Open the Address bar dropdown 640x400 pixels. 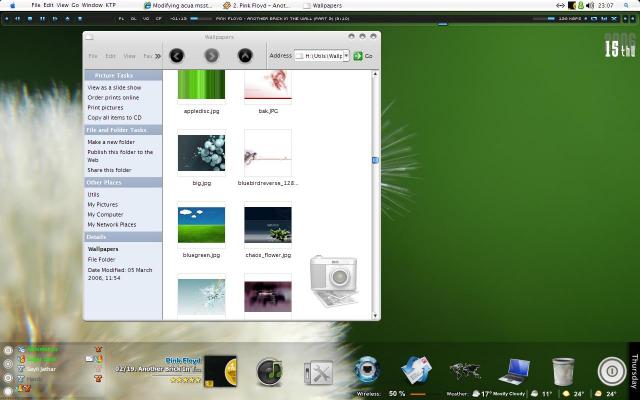point(346,56)
